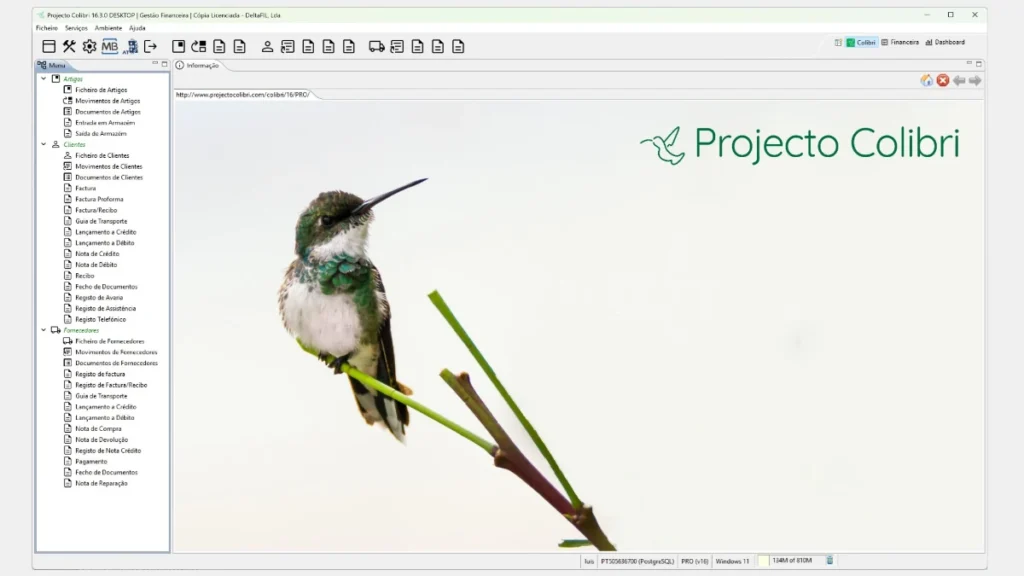Viewport: 1024px width, 576px height.
Task: Collapse the Clientes tree group
Action: click(x=44, y=144)
